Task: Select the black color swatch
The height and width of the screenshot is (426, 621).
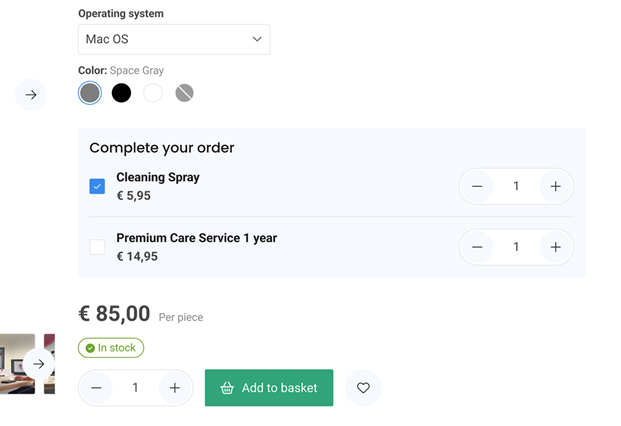Action: point(121,93)
